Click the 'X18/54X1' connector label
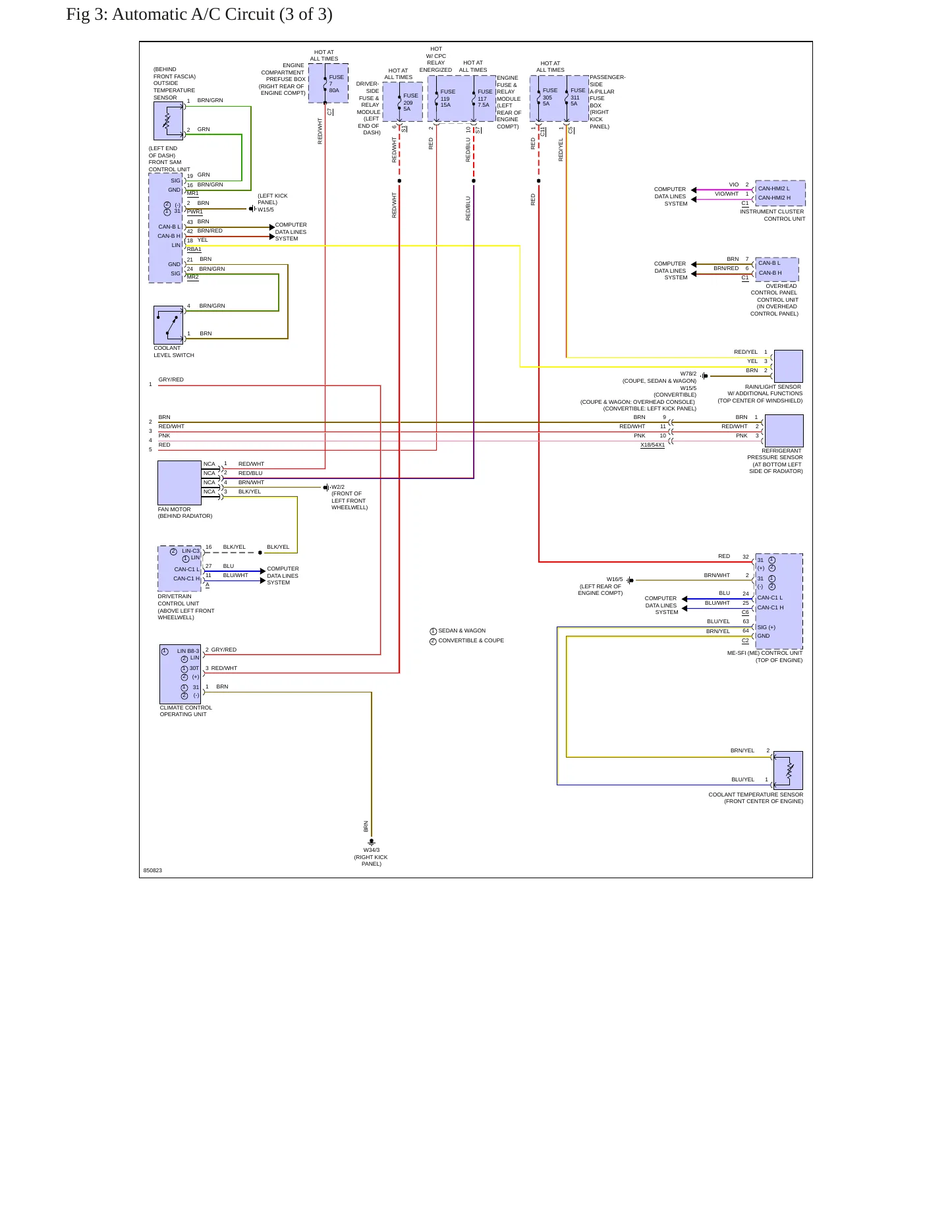952x1232 pixels. pos(652,445)
